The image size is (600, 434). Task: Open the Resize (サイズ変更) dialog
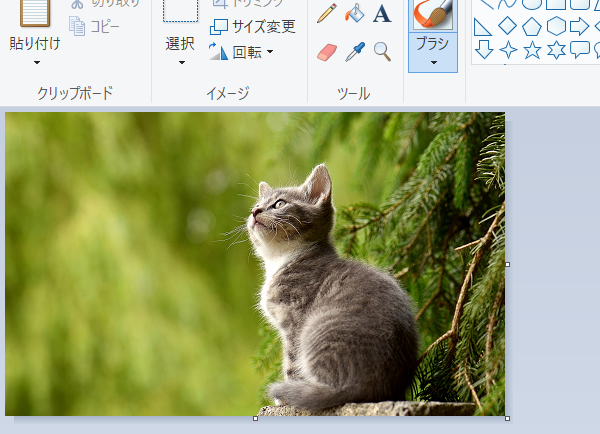(x=253, y=26)
